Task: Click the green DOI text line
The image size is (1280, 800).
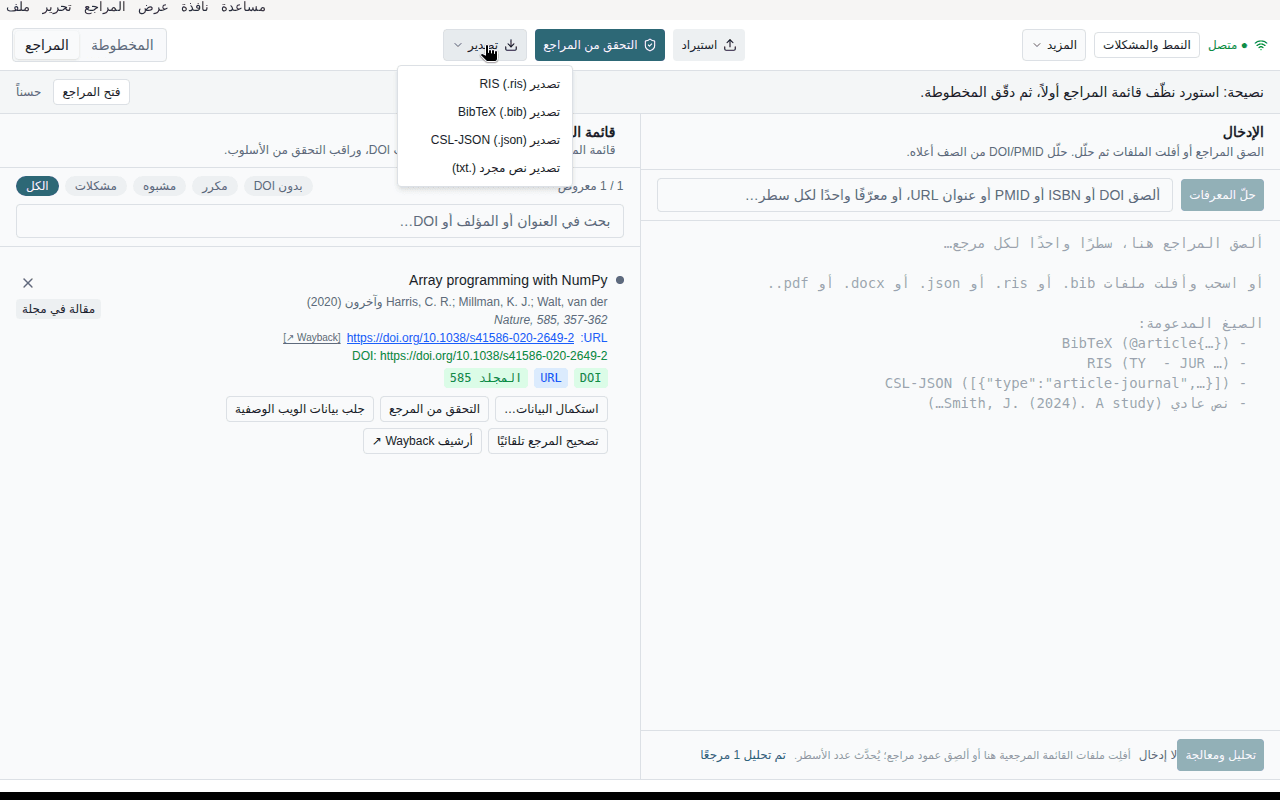Action: (x=480, y=356)
